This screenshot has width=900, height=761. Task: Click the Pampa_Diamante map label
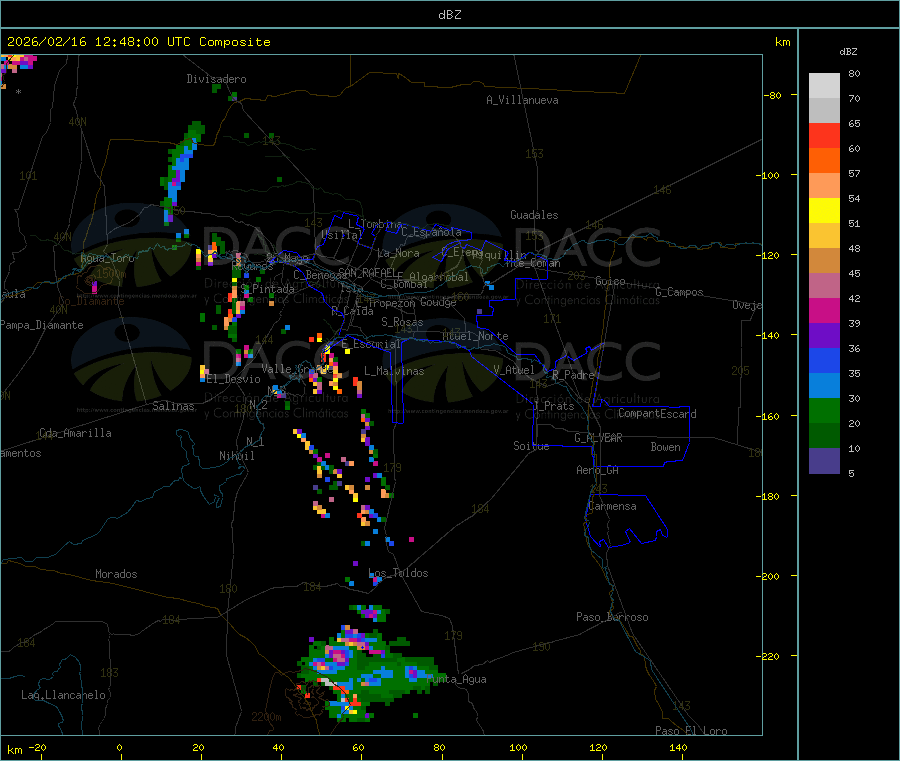pos(42,325)
